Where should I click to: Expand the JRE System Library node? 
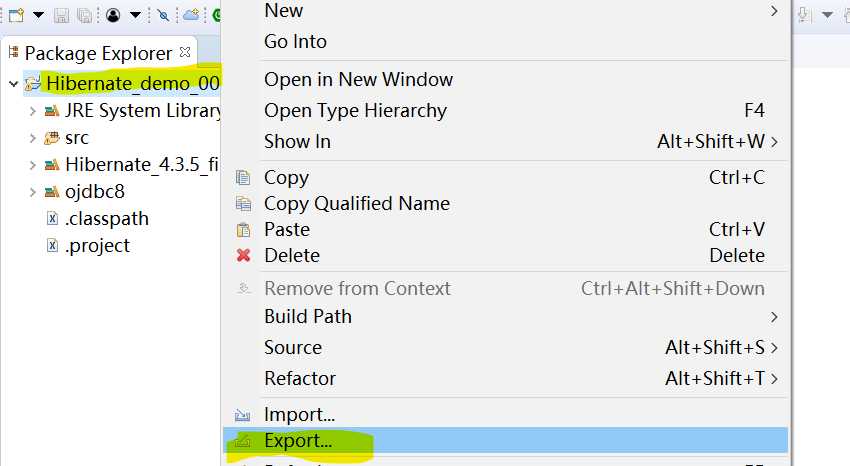(32, 111)
